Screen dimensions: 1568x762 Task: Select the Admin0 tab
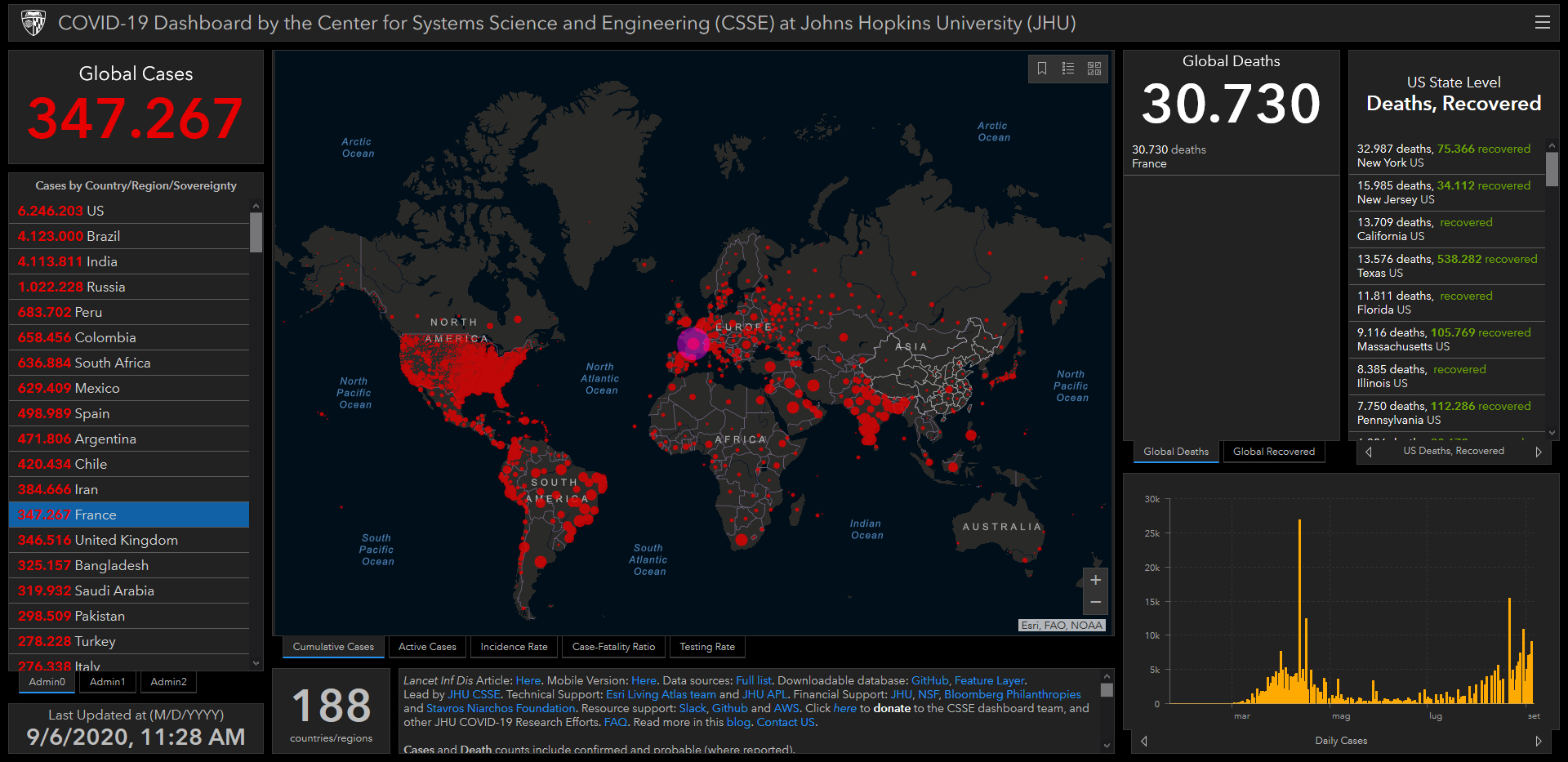pyautogui.click(x=47, y=682)
